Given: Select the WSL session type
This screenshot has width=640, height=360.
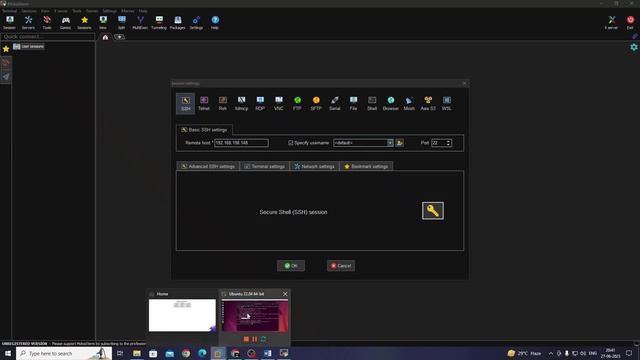Looking at the screenshot, I should click(447, 103).
